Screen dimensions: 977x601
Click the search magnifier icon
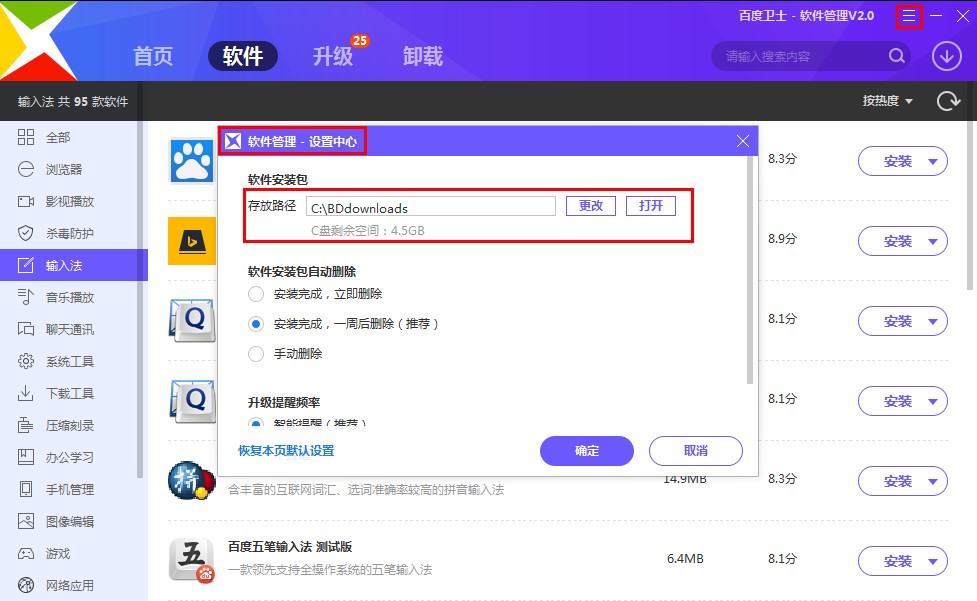[x=897, y=56]
